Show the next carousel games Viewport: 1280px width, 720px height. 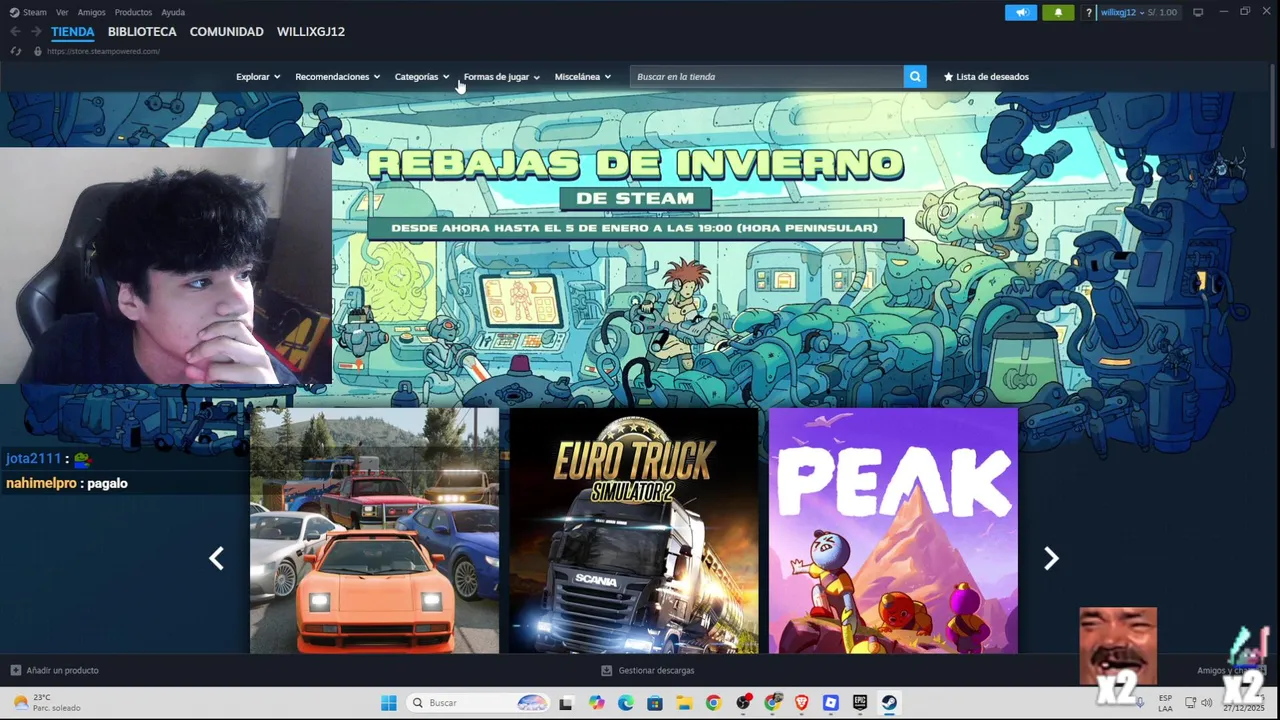point(1051,558)
